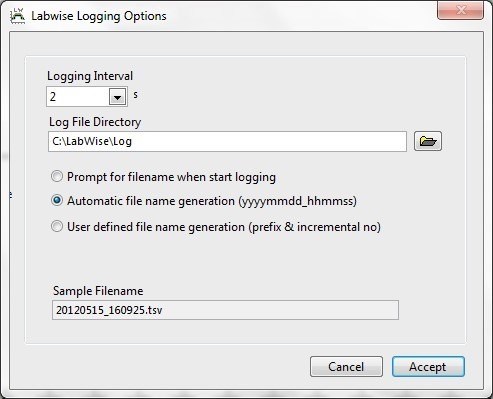The width and height of the screenshot is (493, 399).
Task: Select the User defined file name radio circle
Action: [57, 226]
